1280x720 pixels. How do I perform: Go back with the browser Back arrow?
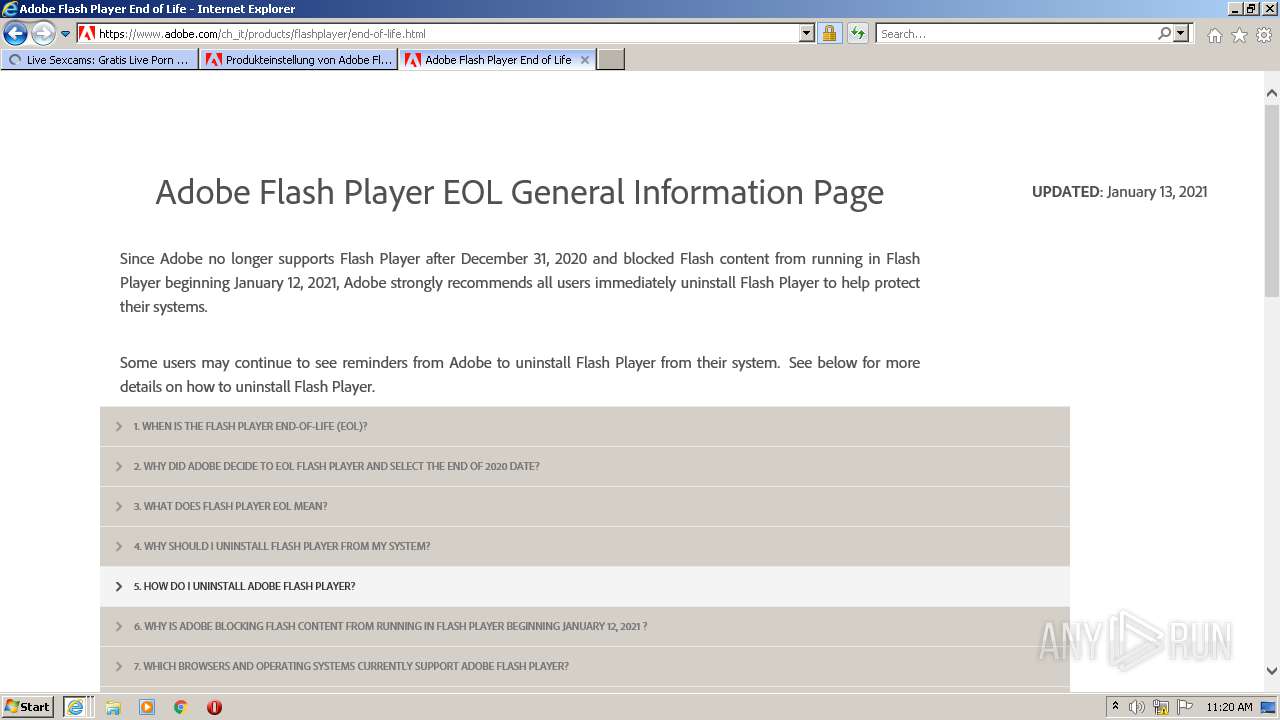pos(15,33)
